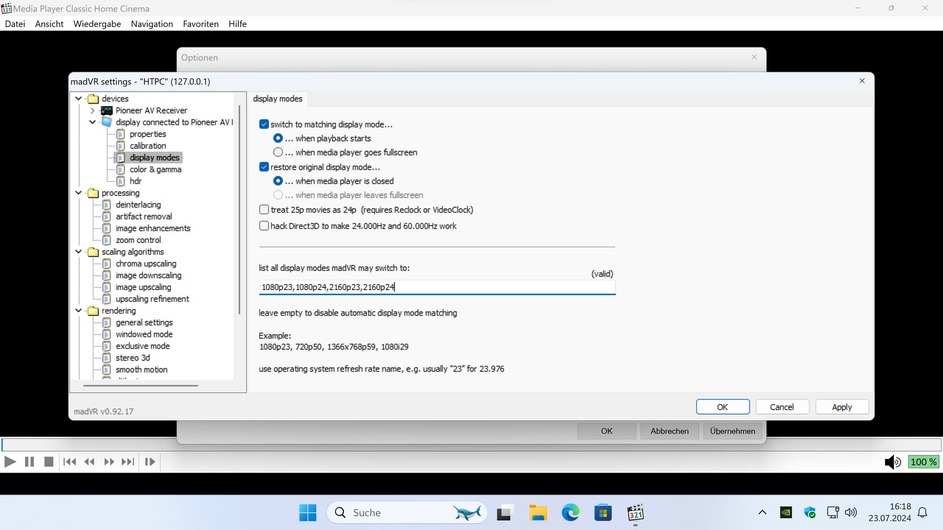Open the 'exclusive mode' page
The height and width of the screenshot is (530, 943).
click(143, 346)
